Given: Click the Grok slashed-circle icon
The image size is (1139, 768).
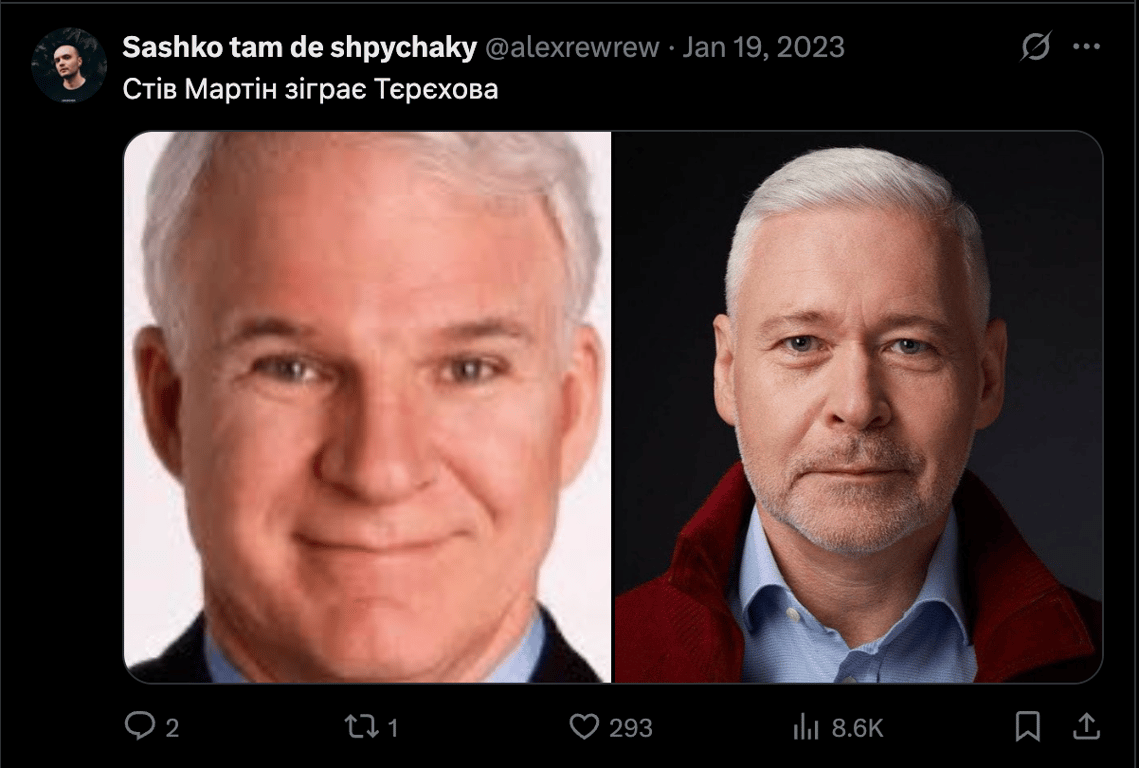Looking at the screenshot, I should [1035, 47].
